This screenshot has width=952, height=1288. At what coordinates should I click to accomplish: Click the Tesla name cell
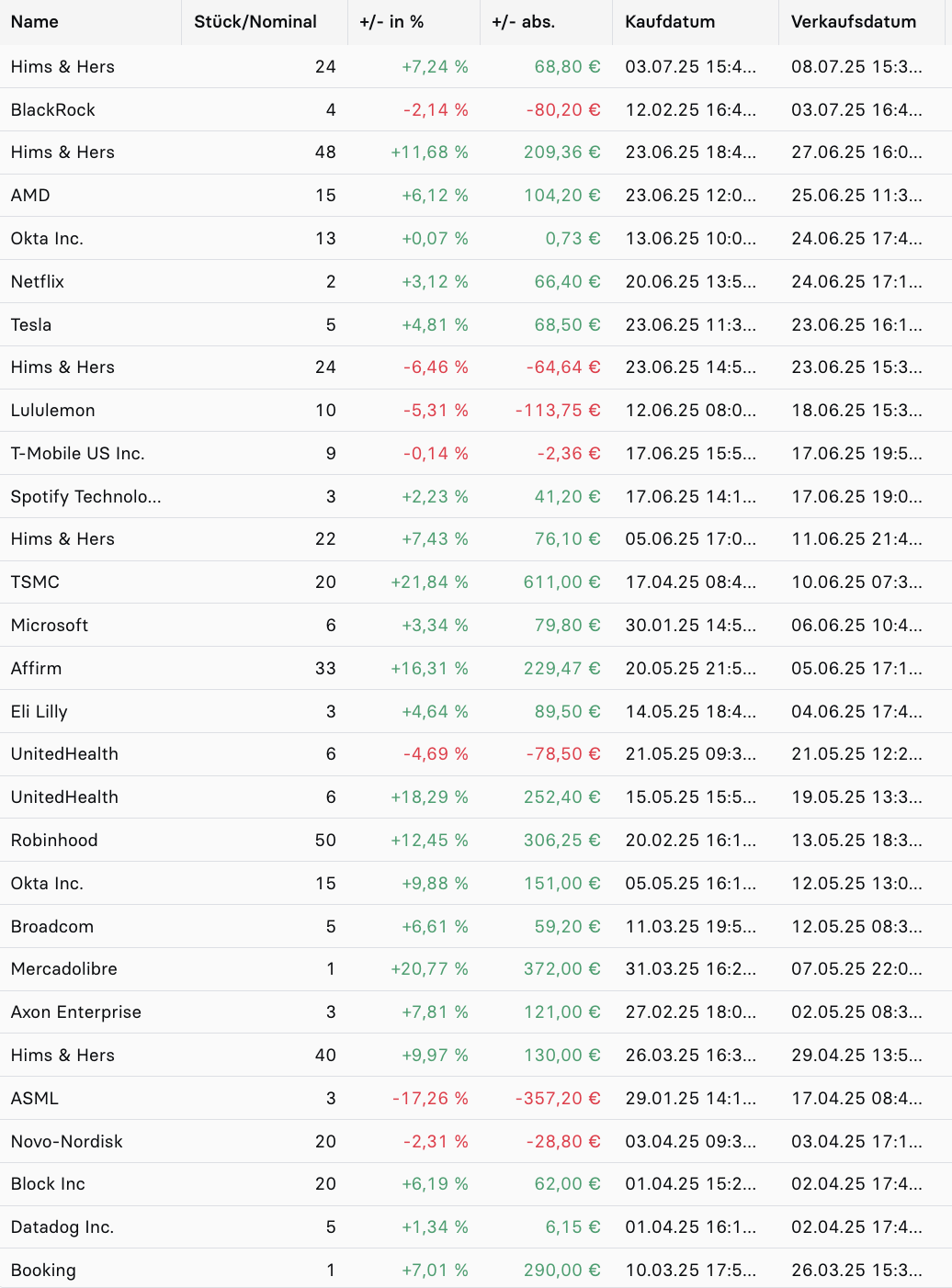tap(31, 325)
